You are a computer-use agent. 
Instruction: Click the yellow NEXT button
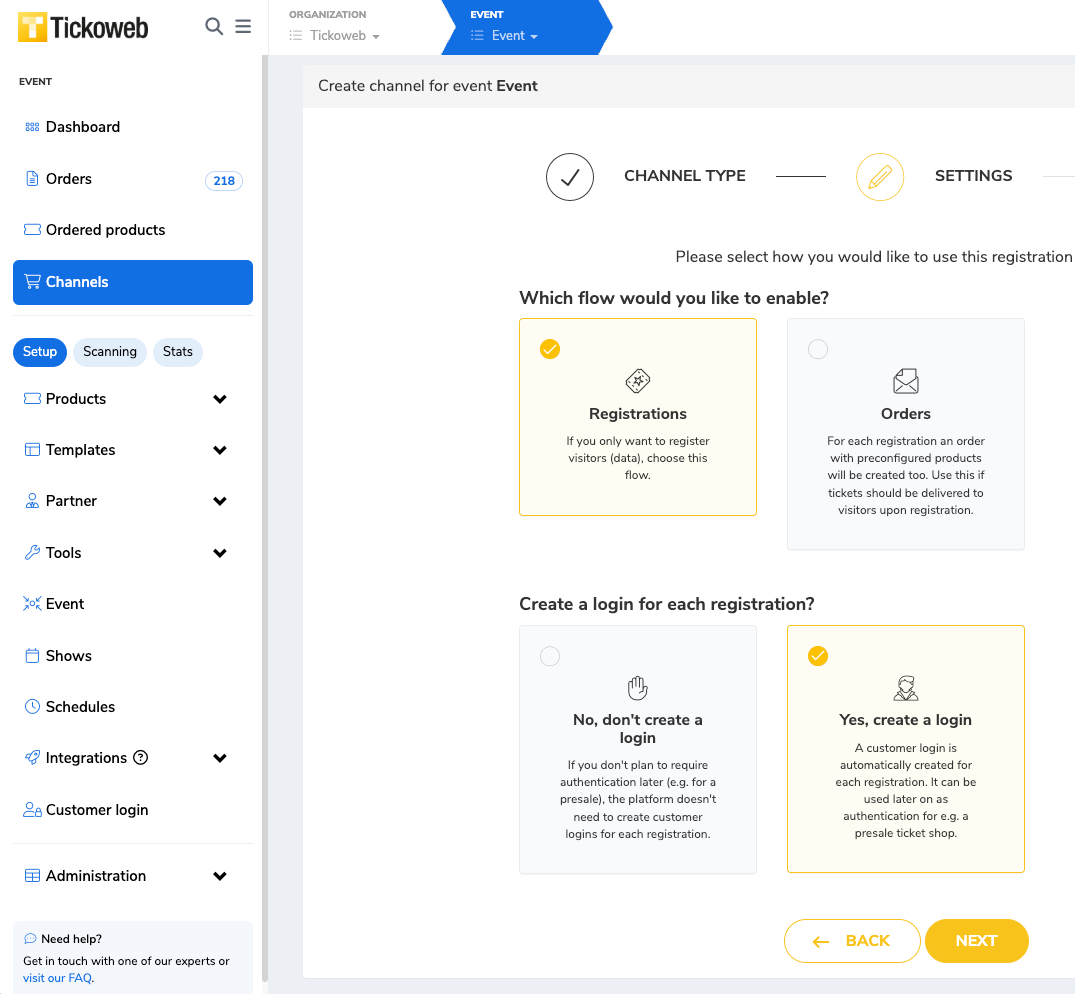point(976,941)
